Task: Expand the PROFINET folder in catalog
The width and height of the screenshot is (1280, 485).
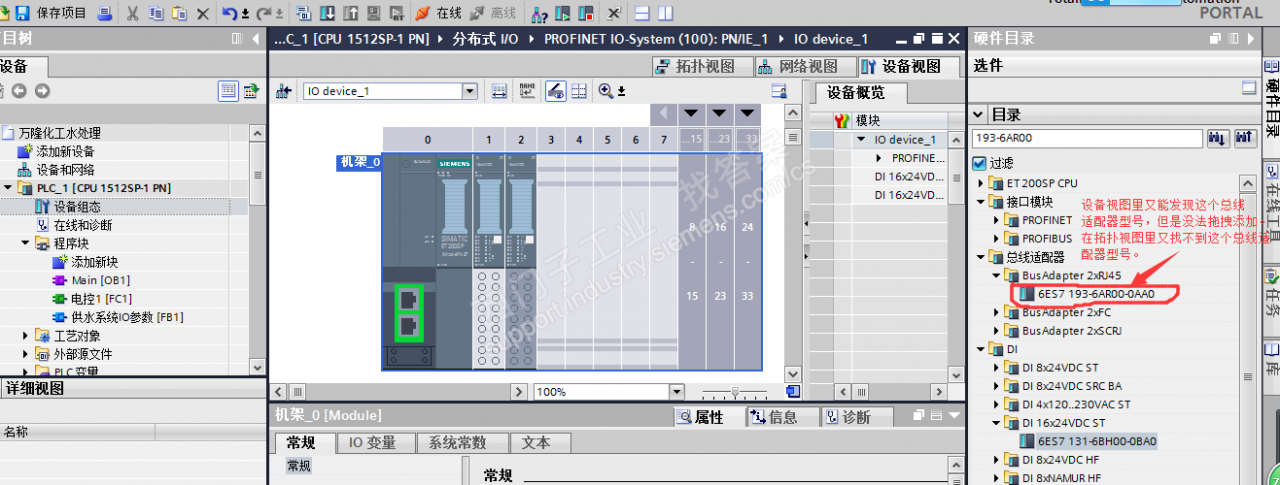Action: [996, 220]
